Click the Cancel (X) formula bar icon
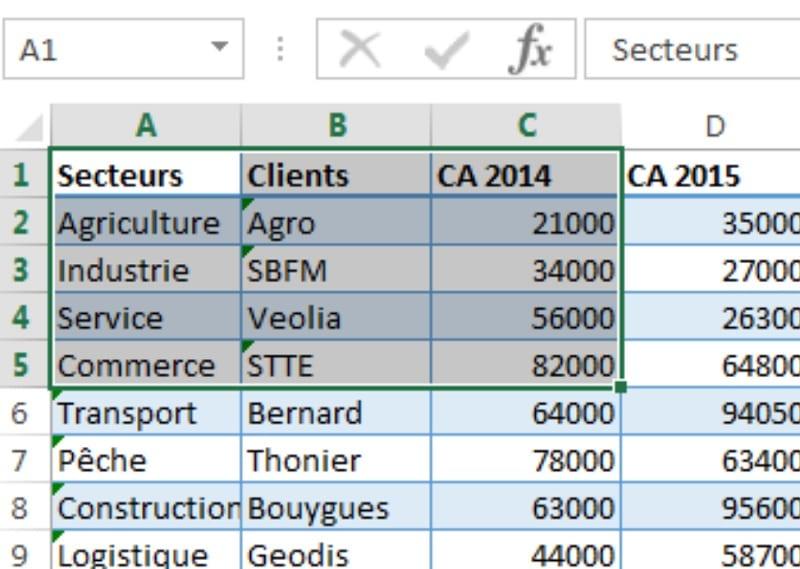Image resolution: width=800 pixels, height=569 pixels. 360,49
